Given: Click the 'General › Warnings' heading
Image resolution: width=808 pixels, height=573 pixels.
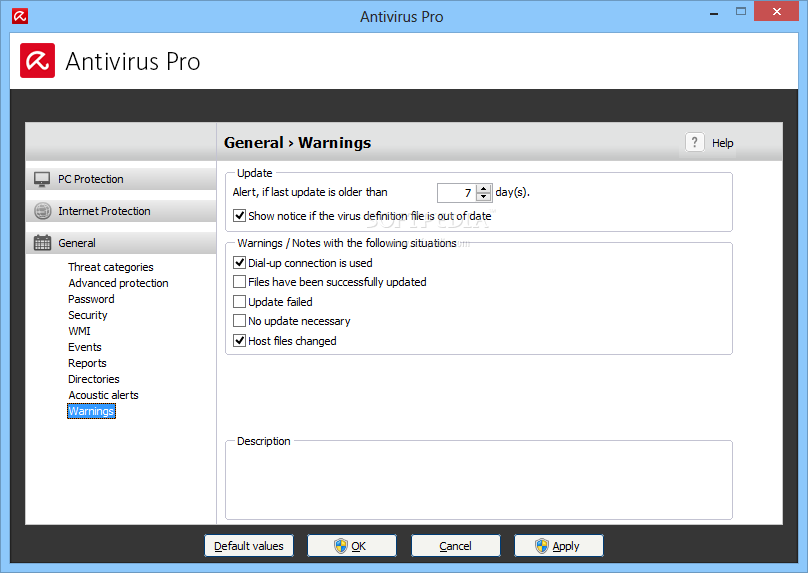Looking at the screenshot, I should (x=297, y=142).
